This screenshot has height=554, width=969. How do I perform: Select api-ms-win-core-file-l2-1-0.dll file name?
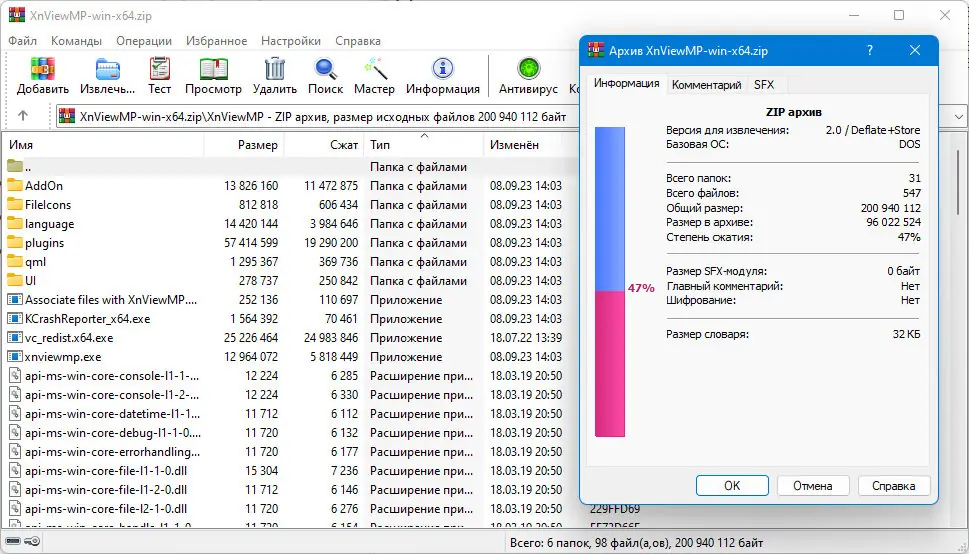(x=106, y=509)
